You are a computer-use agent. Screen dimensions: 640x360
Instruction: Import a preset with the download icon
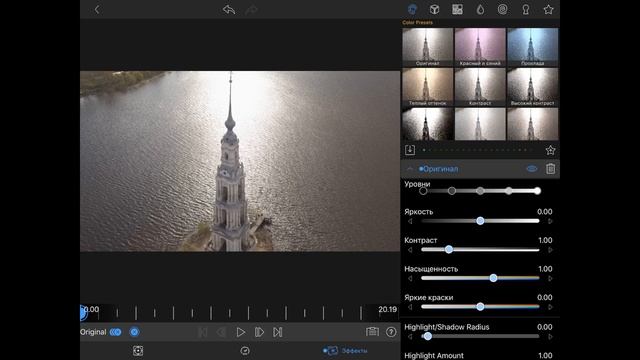[x=410, y=150]
